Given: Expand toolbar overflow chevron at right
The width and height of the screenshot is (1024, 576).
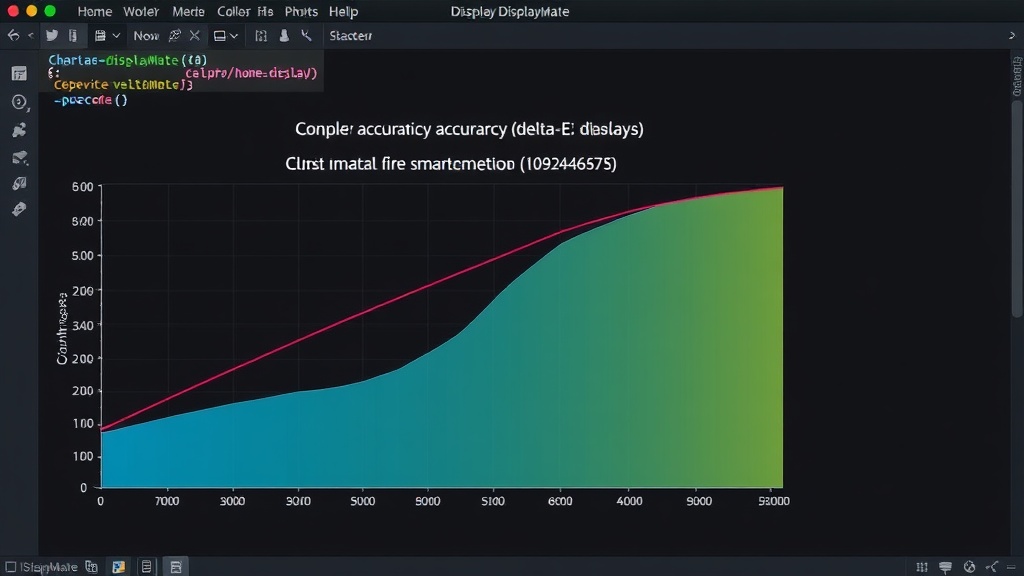Looking at the screenshot, I should tap(1012, 36).
